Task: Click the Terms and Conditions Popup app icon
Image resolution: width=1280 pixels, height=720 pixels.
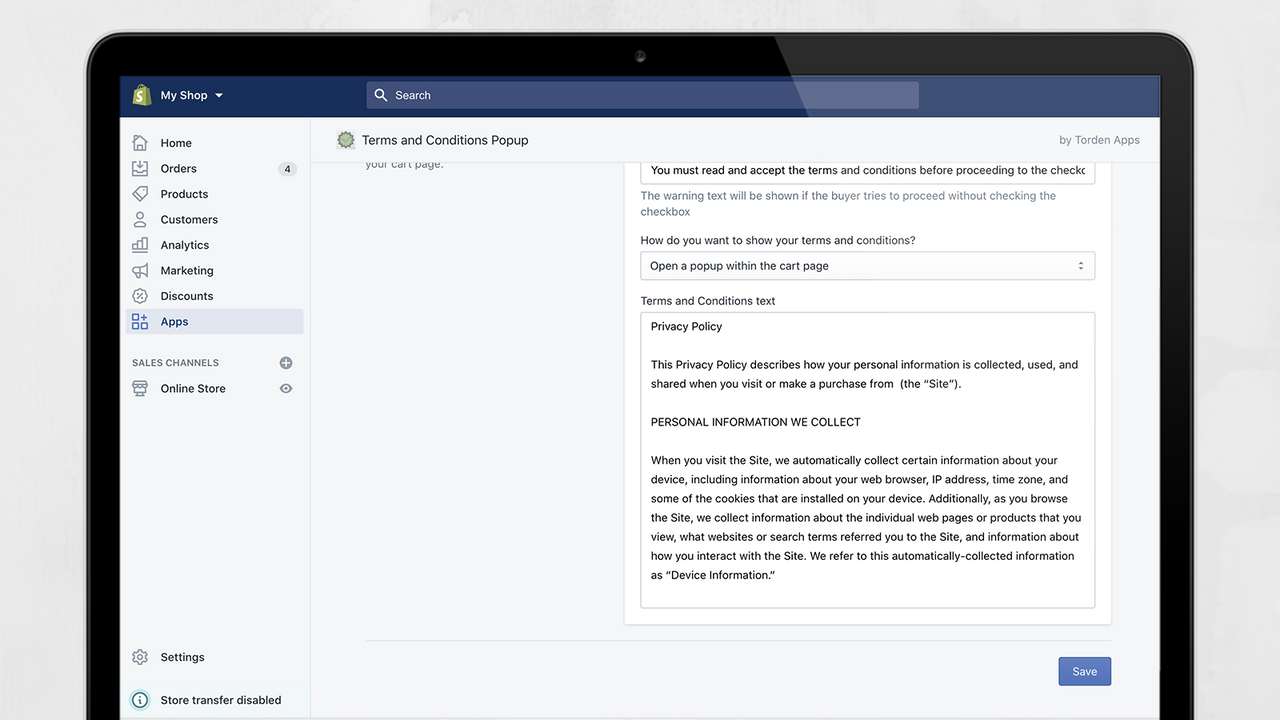Action: click(x=346, y=140)
